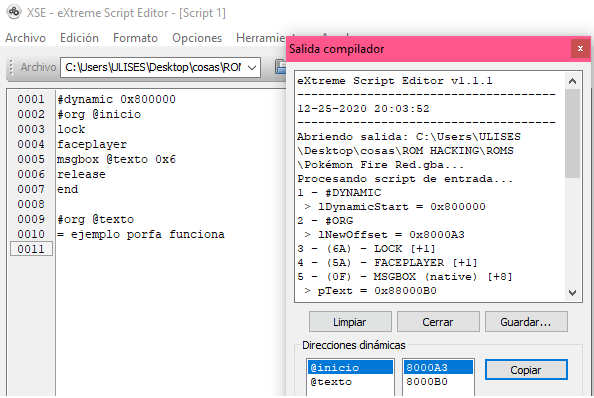
Task: Click 'lDynamicStart = 0x800000' in output
Action: click(402, 206)
